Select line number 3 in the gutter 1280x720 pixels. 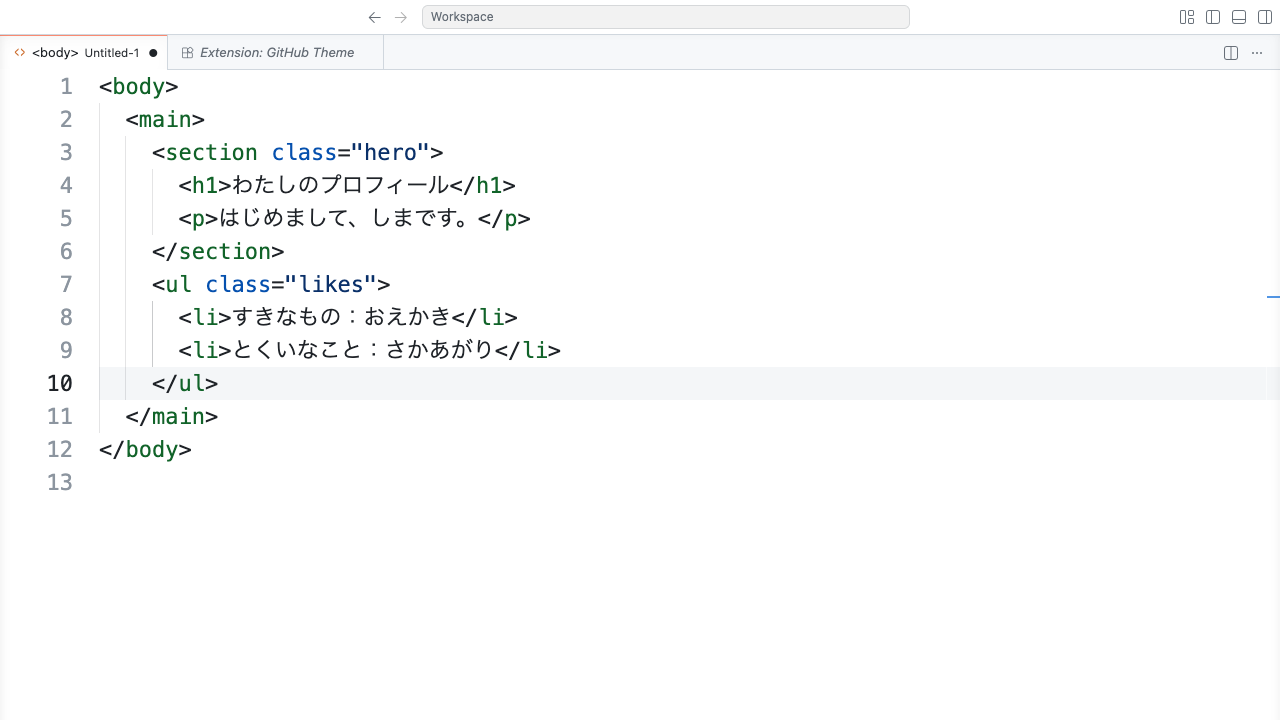[x=66, y=153]
